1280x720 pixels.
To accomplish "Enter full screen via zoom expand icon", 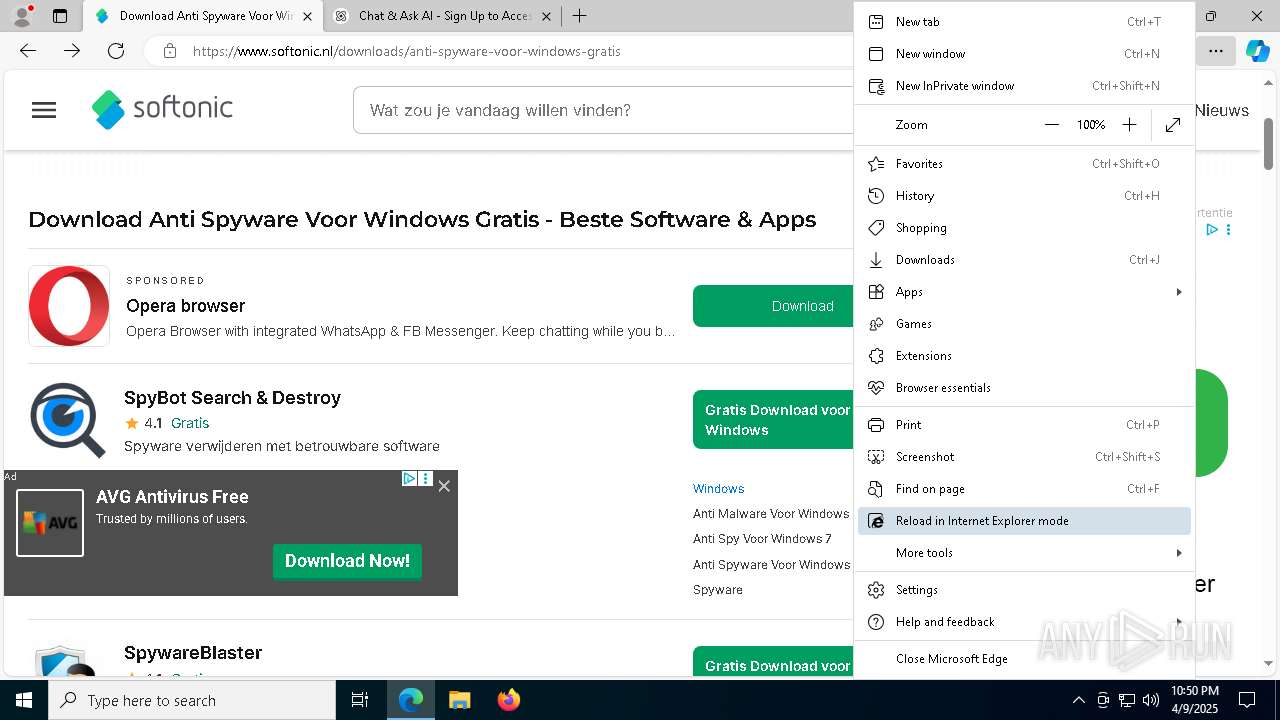I will pos(1173,125).
